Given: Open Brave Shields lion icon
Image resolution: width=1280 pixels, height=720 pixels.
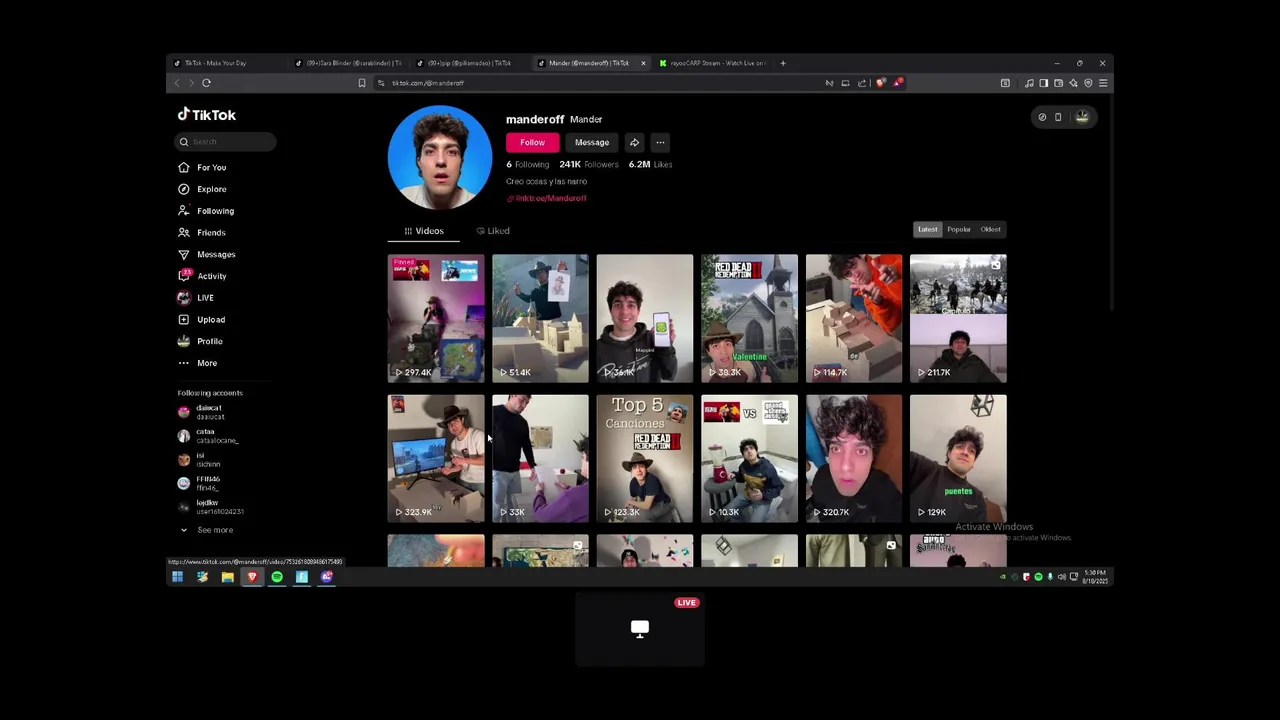Looking at the screenshot, I should (880, 83).
